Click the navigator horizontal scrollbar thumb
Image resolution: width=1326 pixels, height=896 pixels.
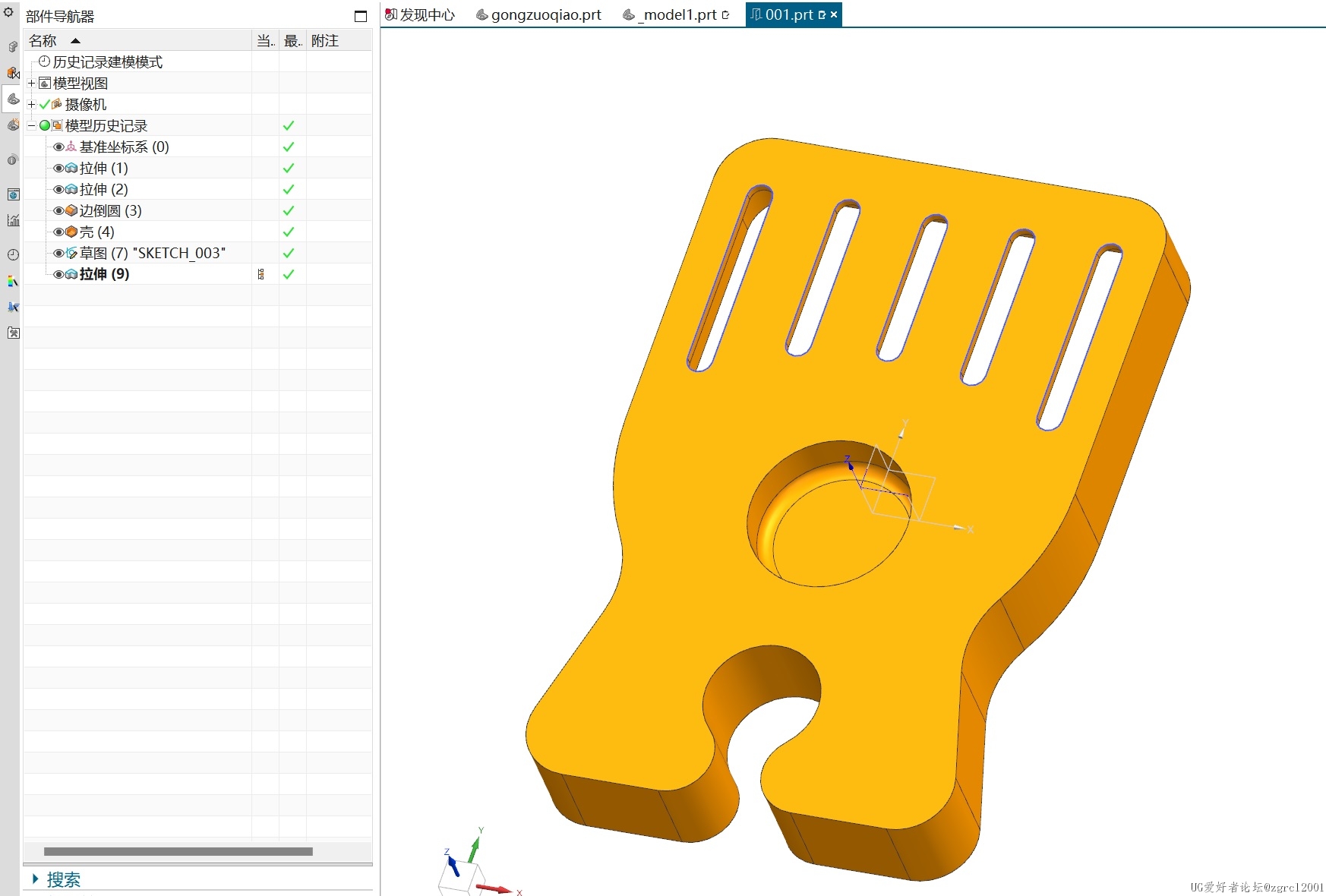point(178,851)
